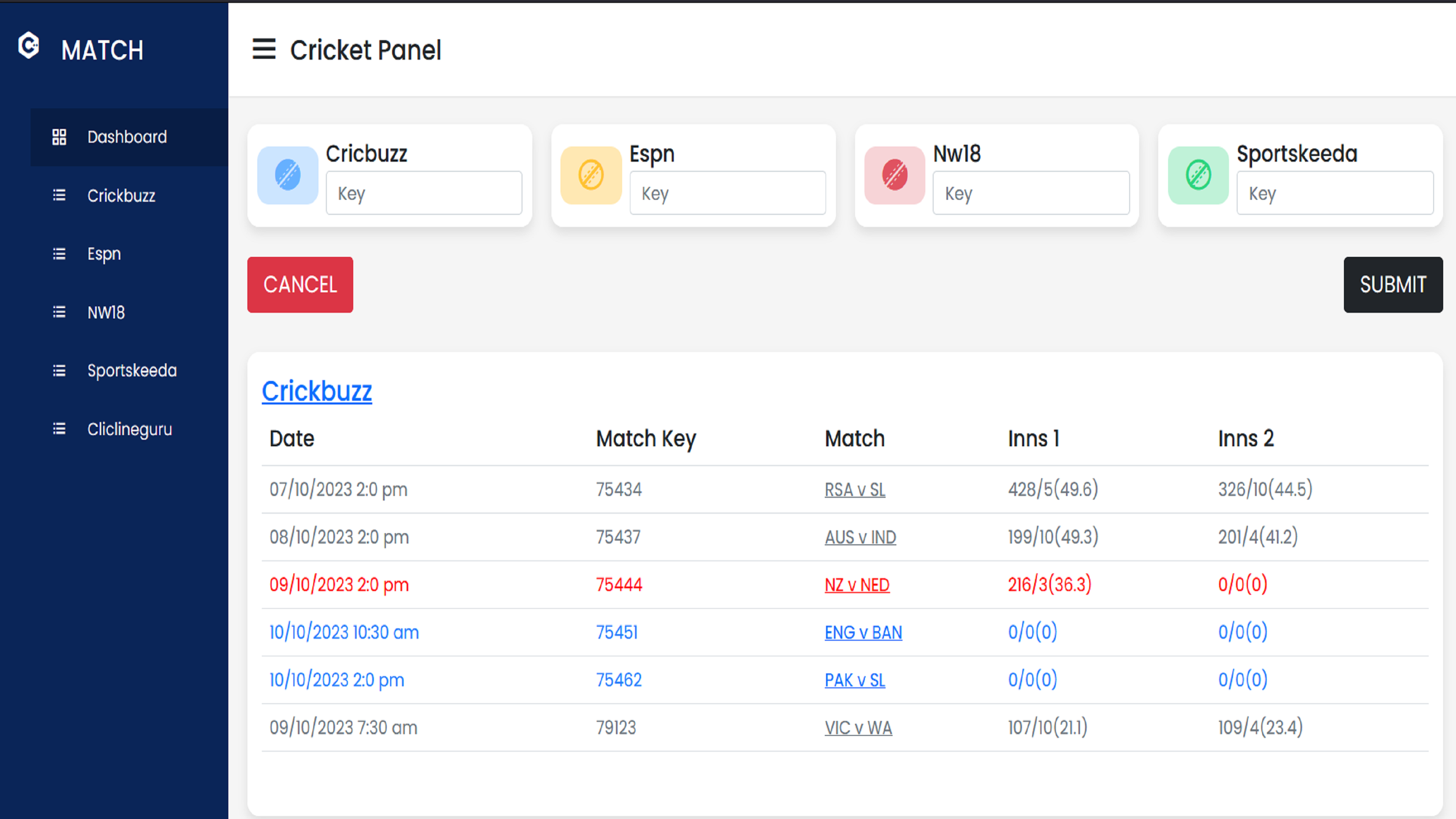Open the AUS v IND match link
Image resolution: width=1456 pixels, height=819 pixels.
tap(860, 538)
